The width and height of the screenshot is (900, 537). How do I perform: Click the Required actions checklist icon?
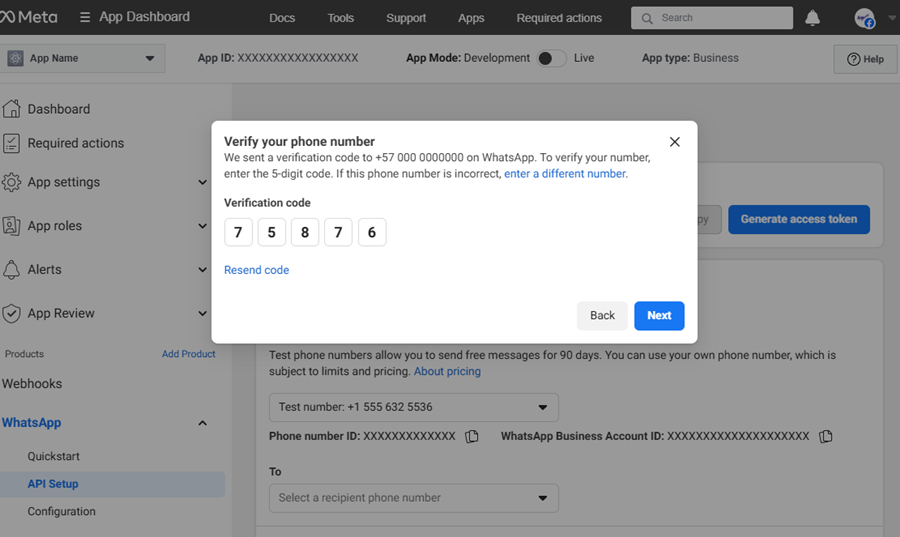pyautogui.click(x=11, y=143)
